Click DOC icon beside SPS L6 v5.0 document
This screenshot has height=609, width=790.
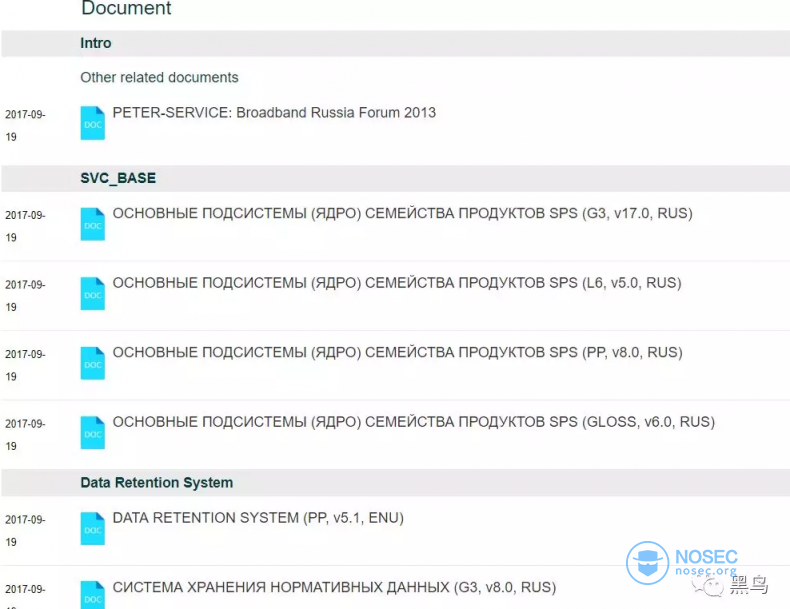(x=93, y=294)
